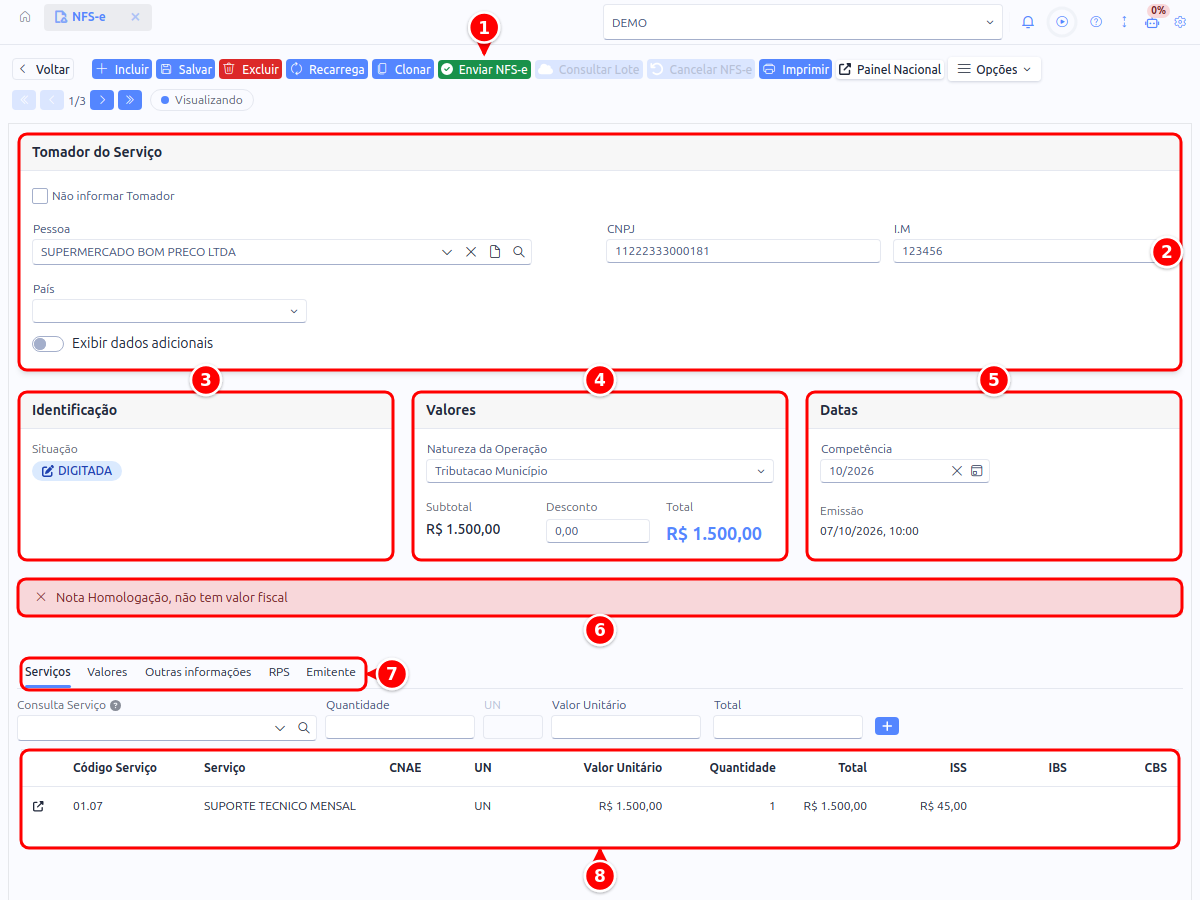Send with Enviar NFS-e
Screen dimensions: 1200x900
[484, 69]
